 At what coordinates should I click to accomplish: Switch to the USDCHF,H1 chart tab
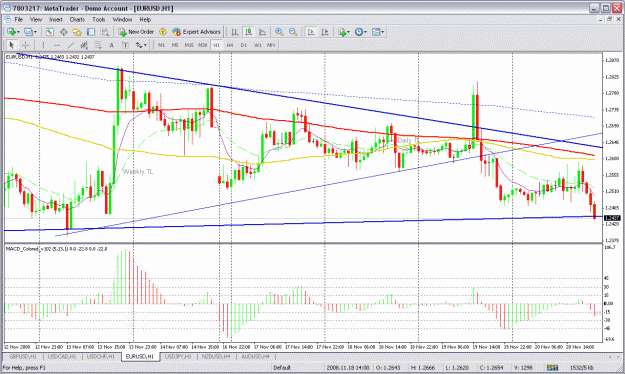(101, 356)
